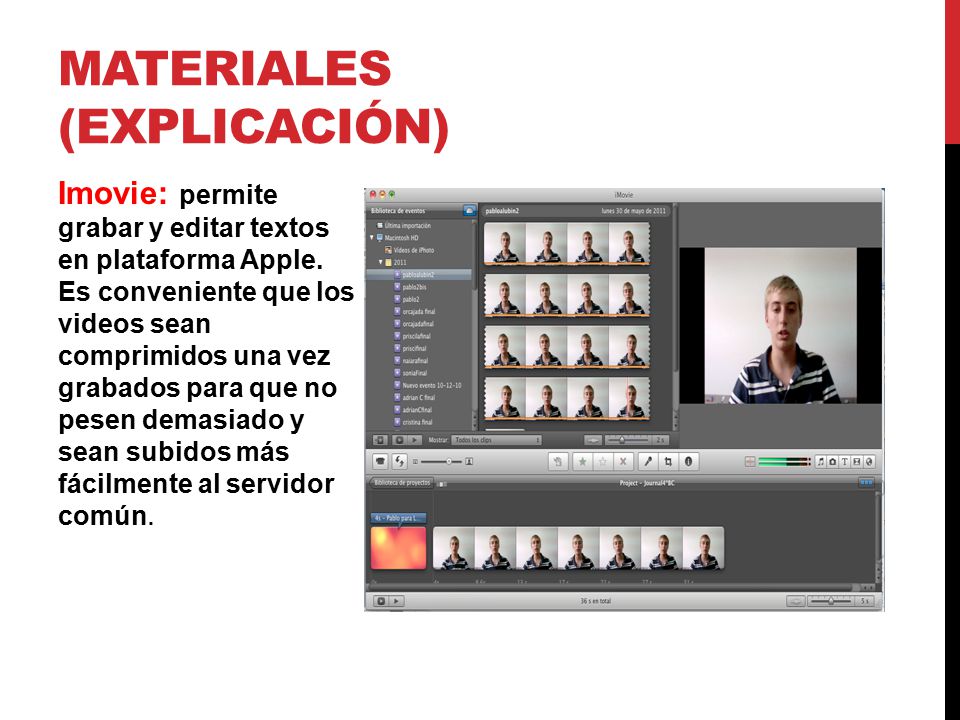Collapse the Macintosh HD tree node
The width and height of the screenshot is (960, 720).
coord(371,238)
